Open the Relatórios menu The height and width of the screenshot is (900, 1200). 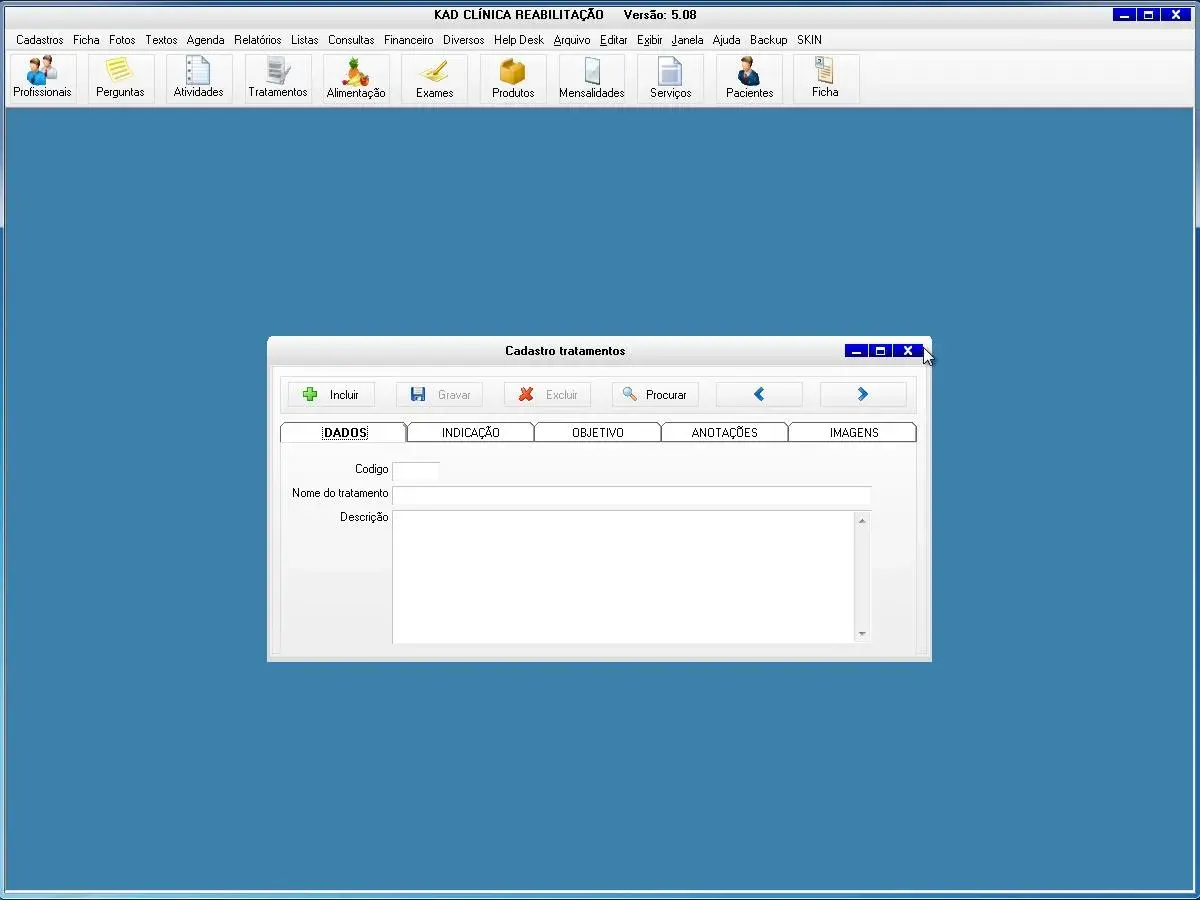click(x=258, y=40)
